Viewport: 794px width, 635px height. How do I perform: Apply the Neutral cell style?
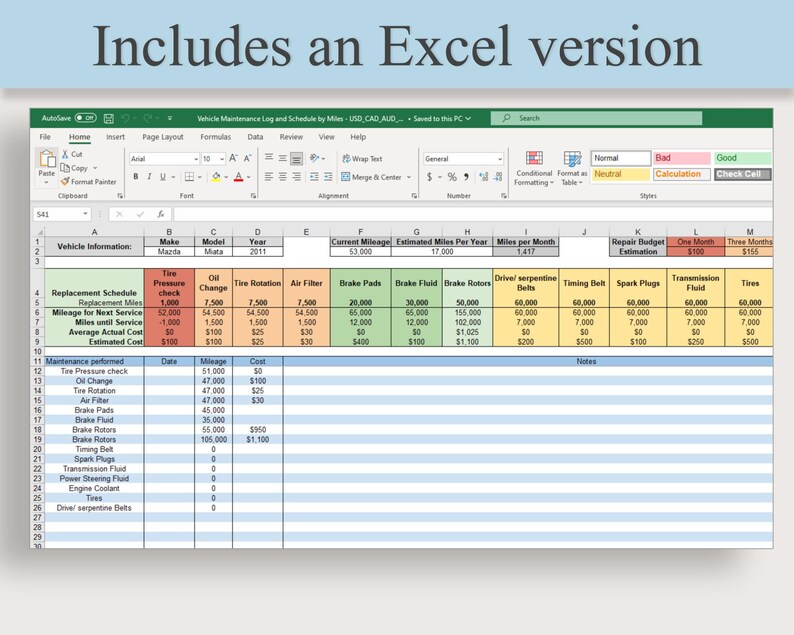(x=621, y=174)
